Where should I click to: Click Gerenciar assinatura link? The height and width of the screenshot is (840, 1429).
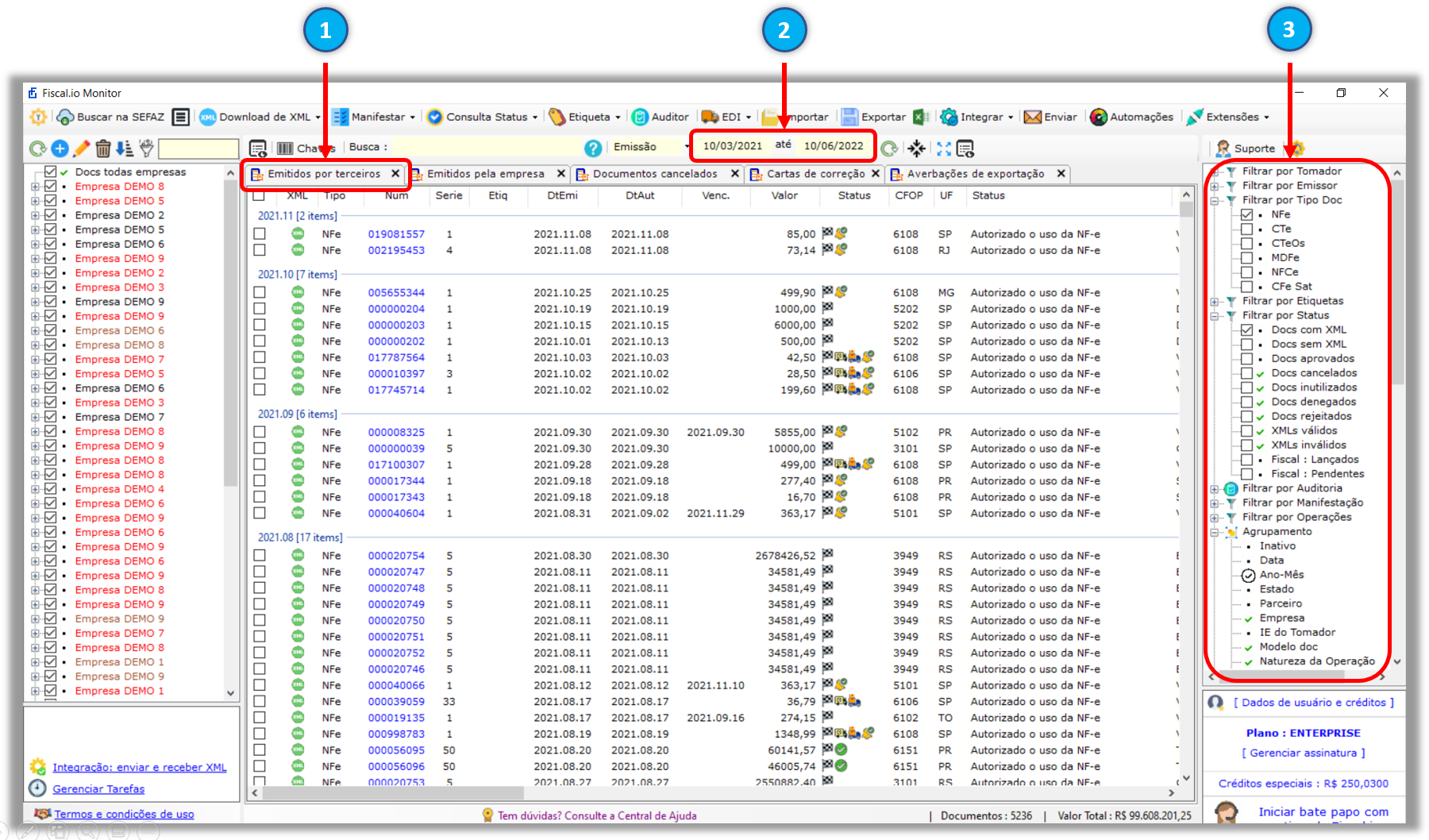click(x=1303, y=753)
